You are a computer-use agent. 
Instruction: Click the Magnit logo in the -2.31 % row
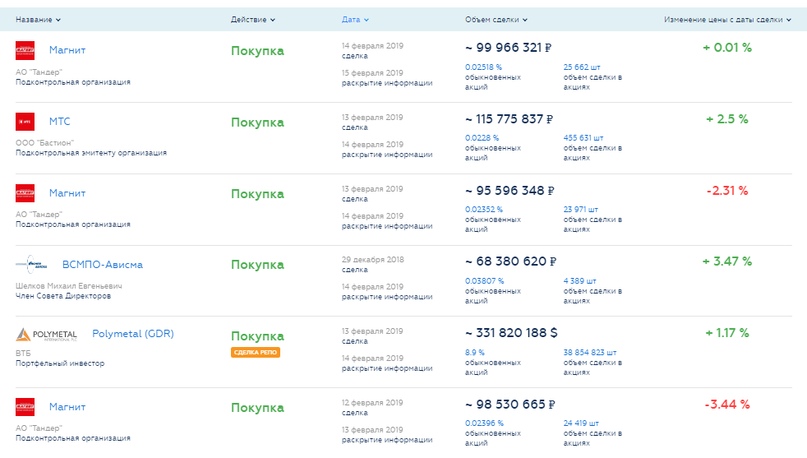pyautogui.click(x=25, y=193)
